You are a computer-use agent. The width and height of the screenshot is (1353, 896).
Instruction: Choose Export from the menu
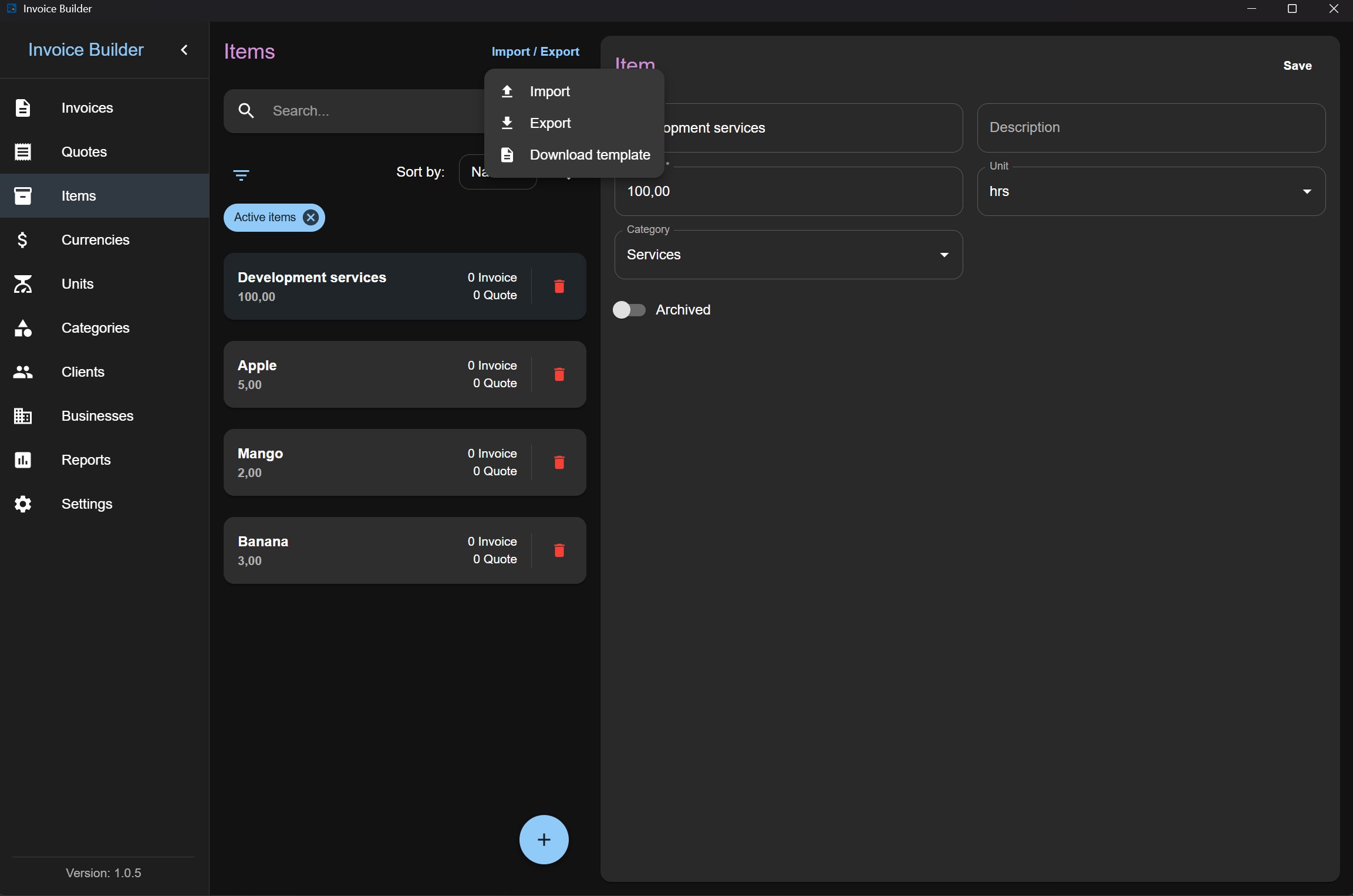(574, 123)
